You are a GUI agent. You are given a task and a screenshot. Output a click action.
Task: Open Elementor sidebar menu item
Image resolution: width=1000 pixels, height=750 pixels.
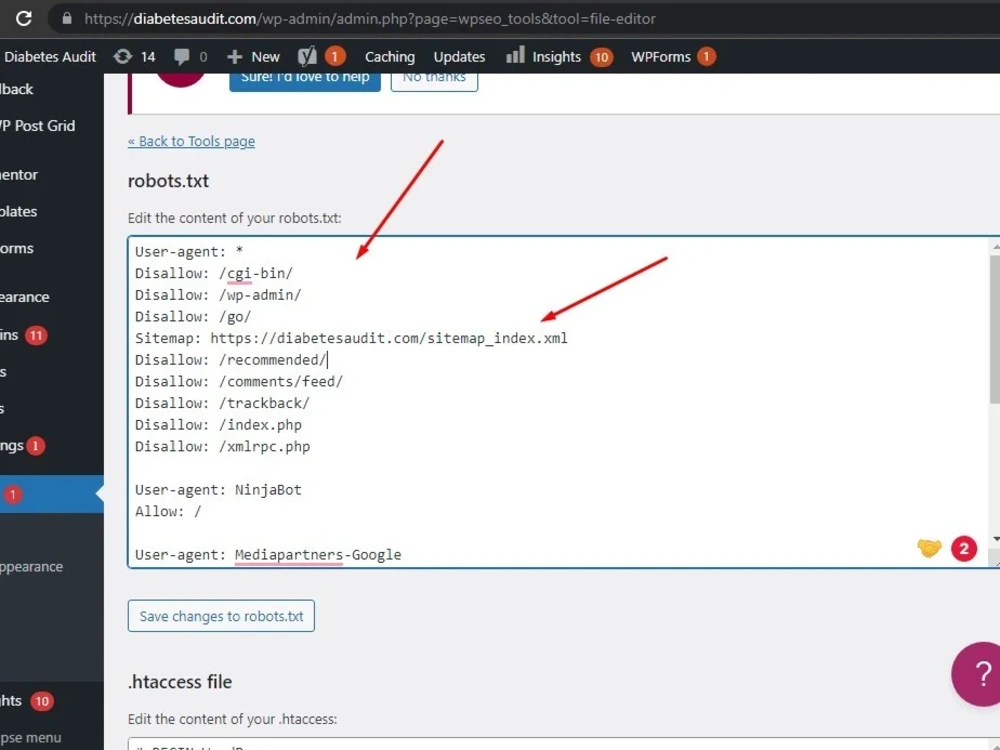pyautogui.click(x=19, y=175)
